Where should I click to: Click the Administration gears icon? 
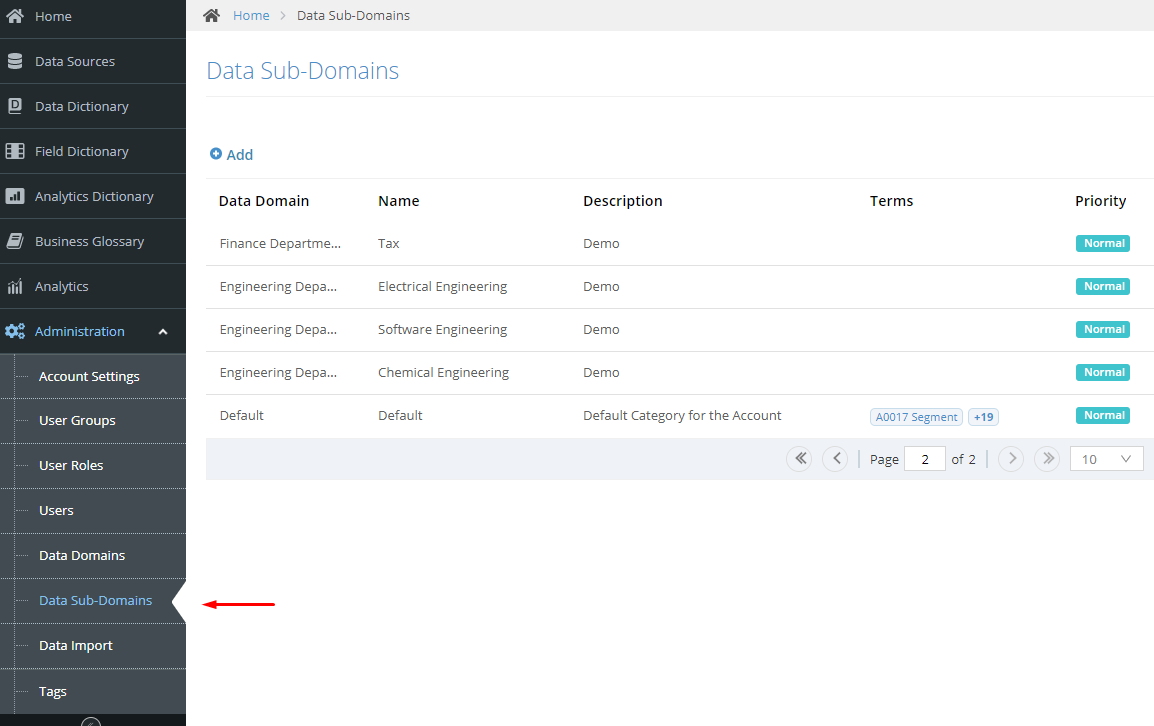pos(17,331)
